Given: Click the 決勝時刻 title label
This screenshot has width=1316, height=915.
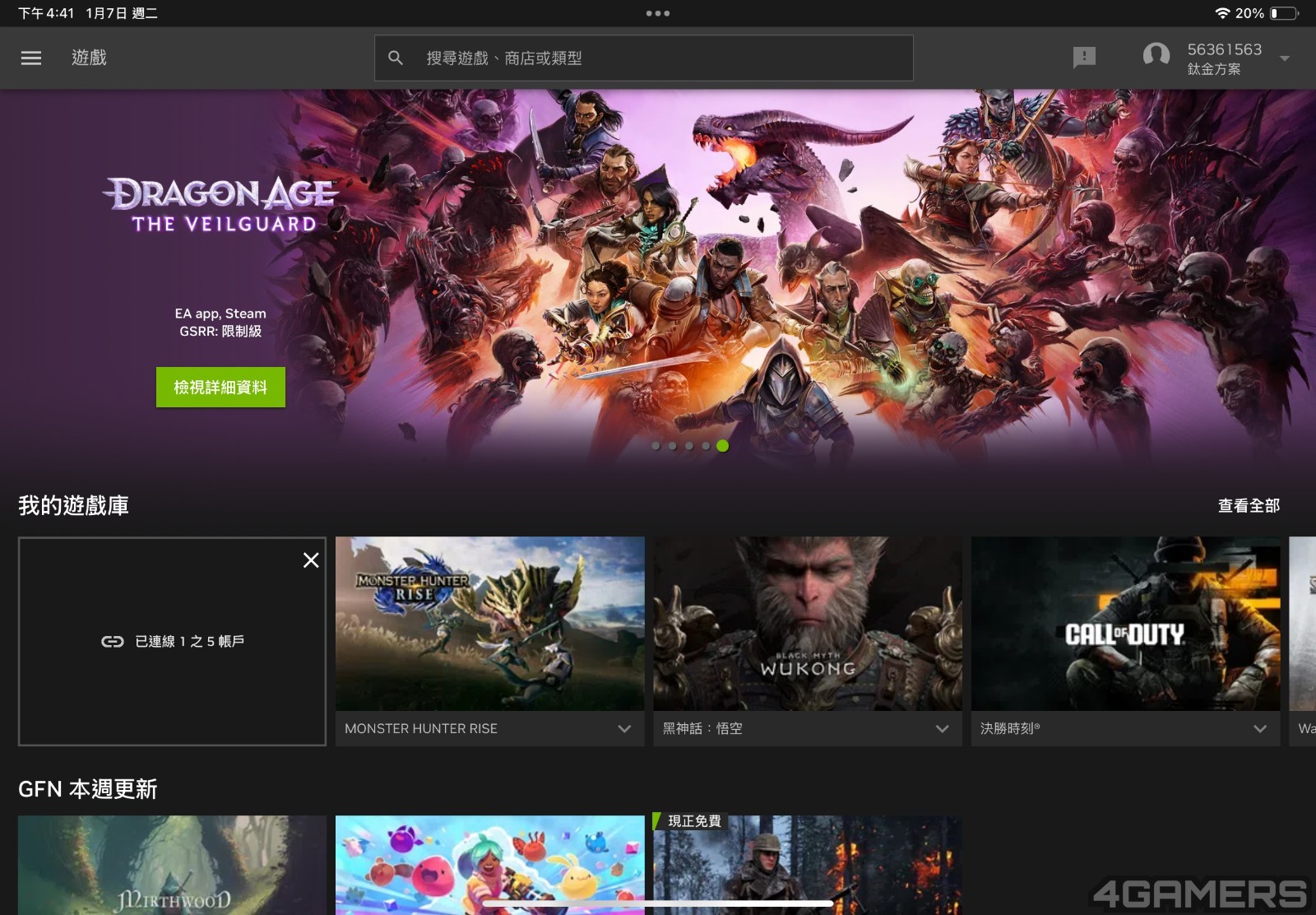Looking at the screenshot, I should coord(1010,729).
